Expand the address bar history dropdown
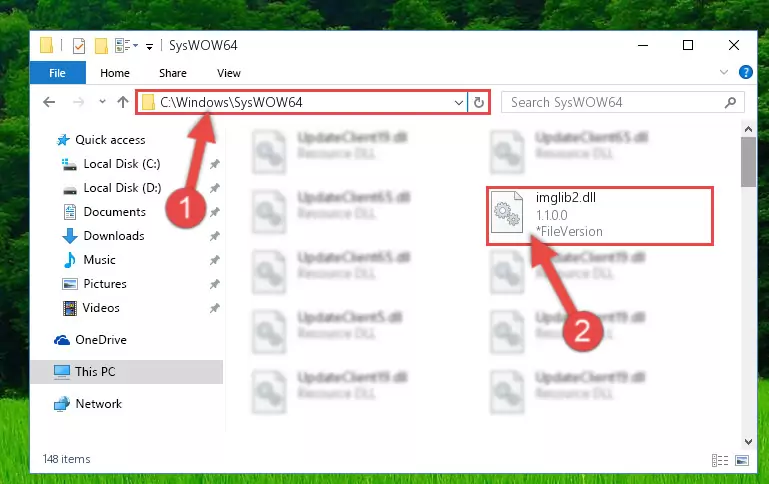 pyautogui.click(x=459, y=102)
